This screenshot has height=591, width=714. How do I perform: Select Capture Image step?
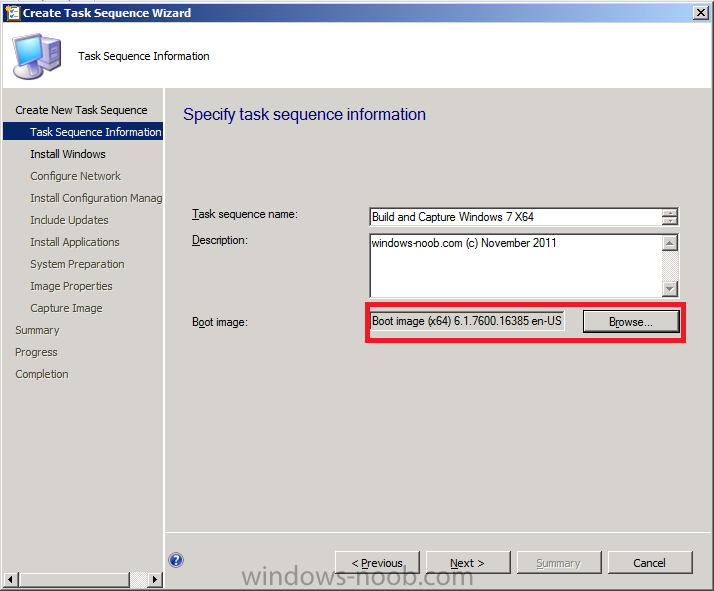pos(66,308)
